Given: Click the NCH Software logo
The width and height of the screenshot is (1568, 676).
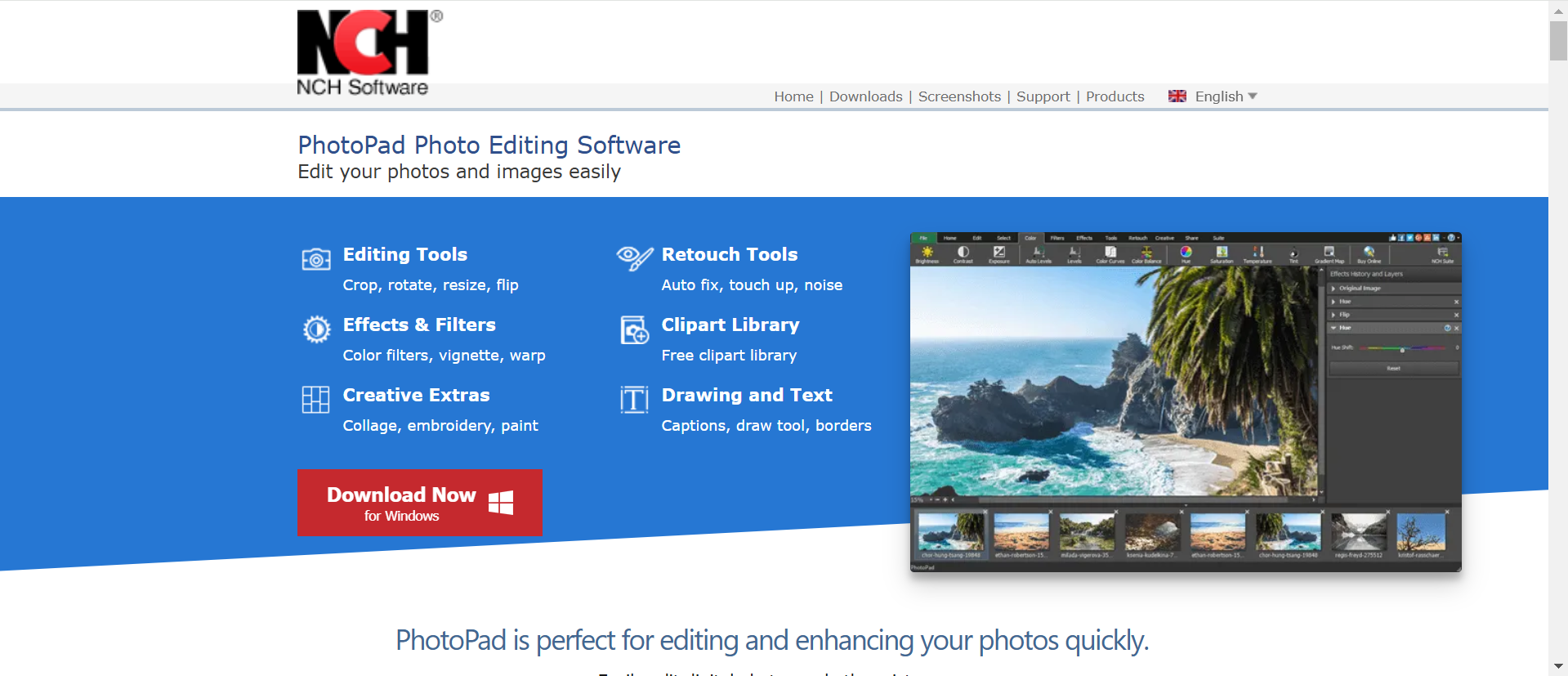Looking at the screenshot, I should point(369,53).
